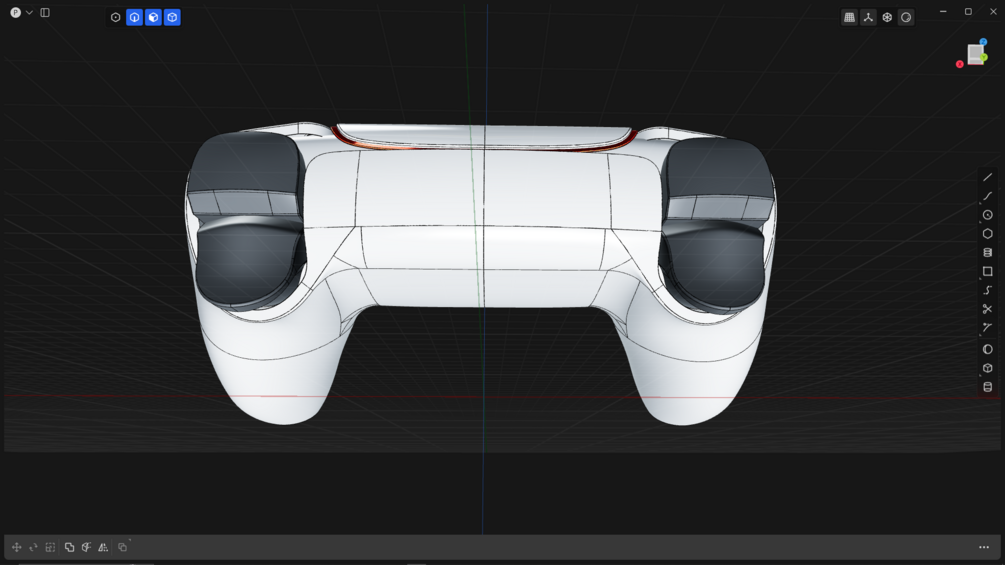Screen dimensions: 1005x565
Task: Close the Plasticity window
Action: [993, 12]
